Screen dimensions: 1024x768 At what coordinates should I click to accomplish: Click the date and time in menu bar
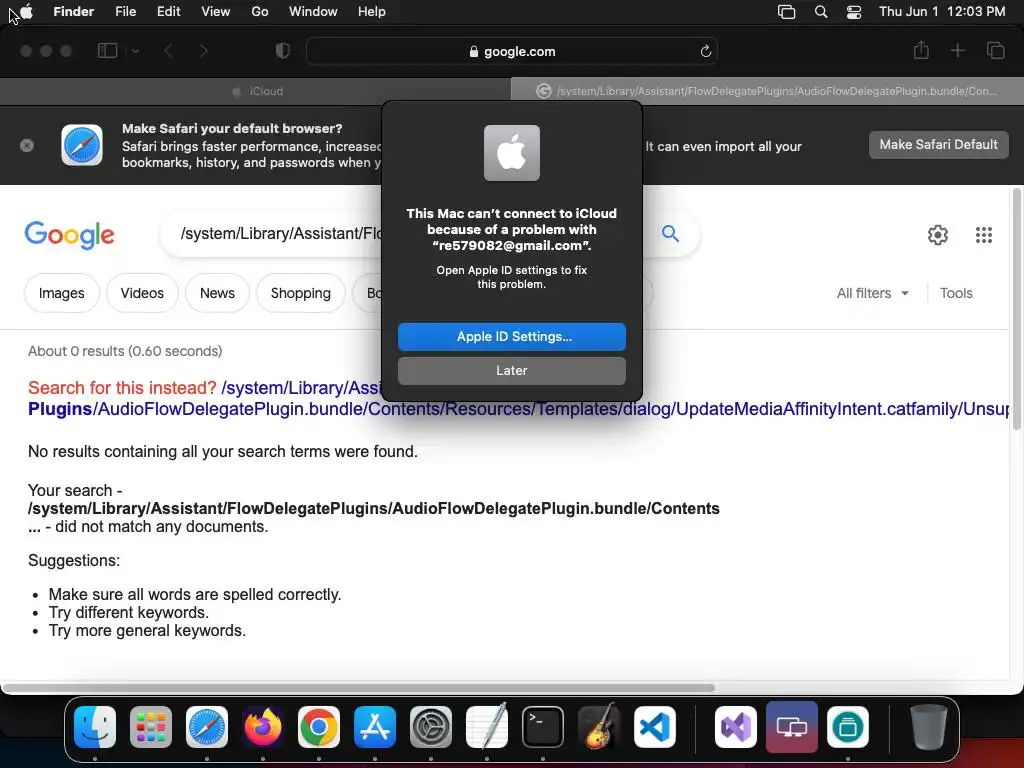(x=942, y=12)
